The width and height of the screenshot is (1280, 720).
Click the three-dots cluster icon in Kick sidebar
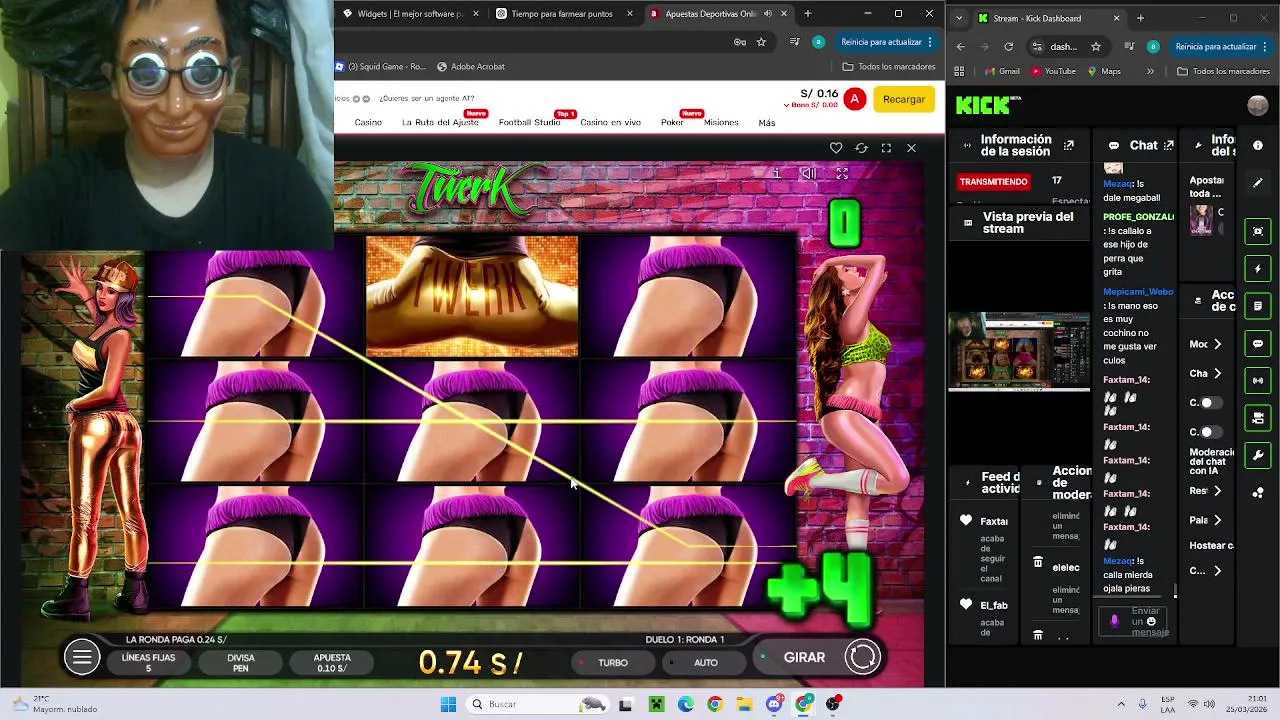[x=1258, y=492]
